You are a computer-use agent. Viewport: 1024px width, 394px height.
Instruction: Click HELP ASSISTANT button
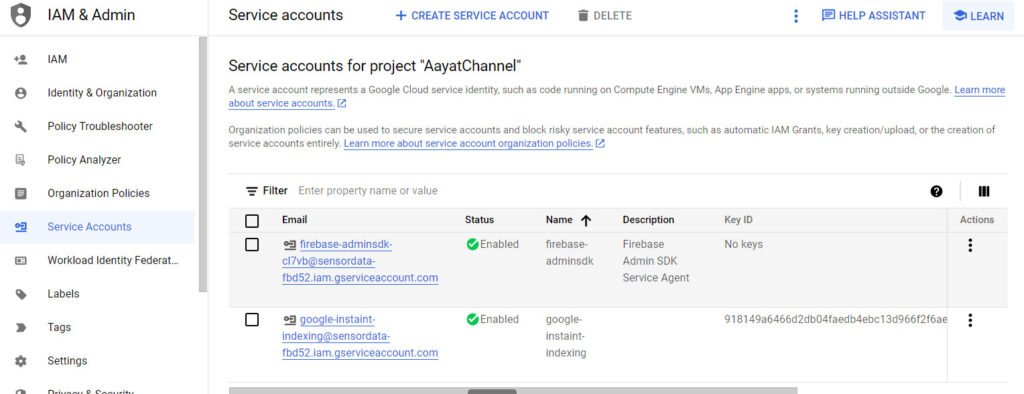874,16
